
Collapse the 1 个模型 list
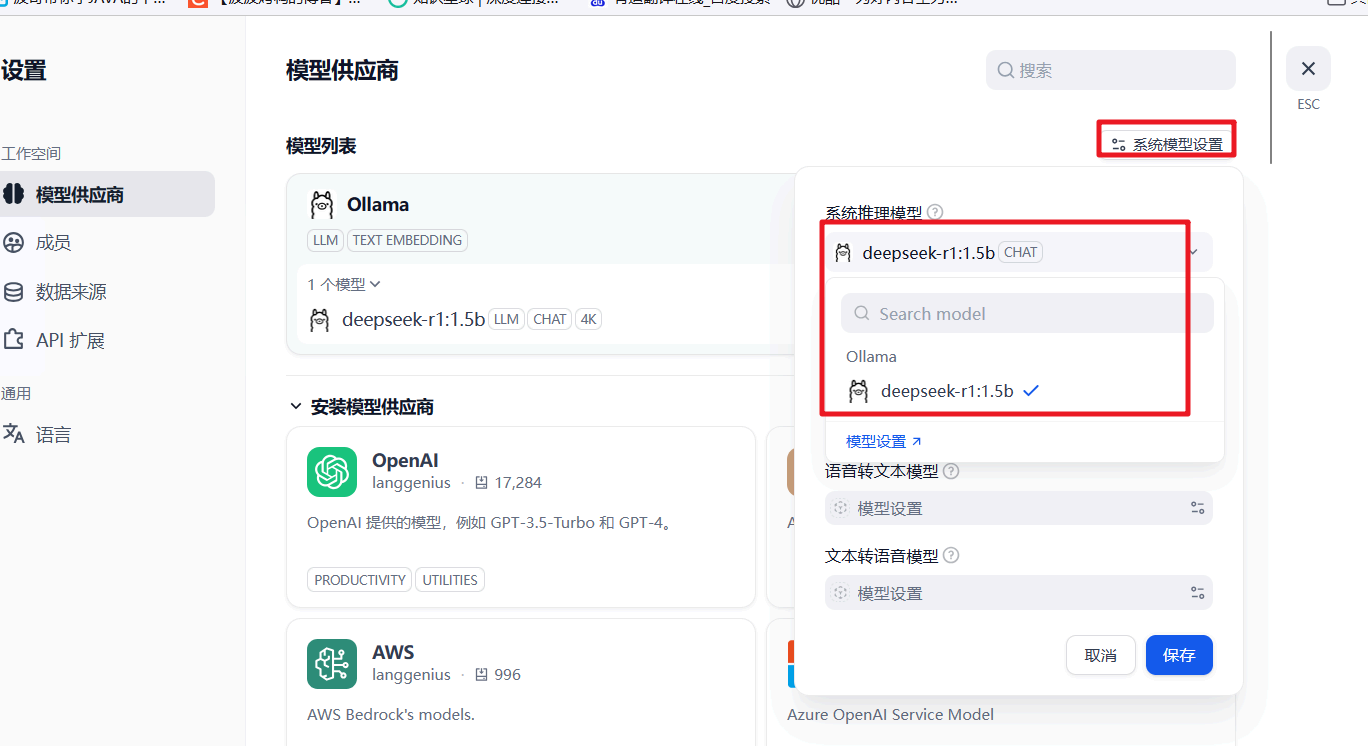[x=344, y=284]
